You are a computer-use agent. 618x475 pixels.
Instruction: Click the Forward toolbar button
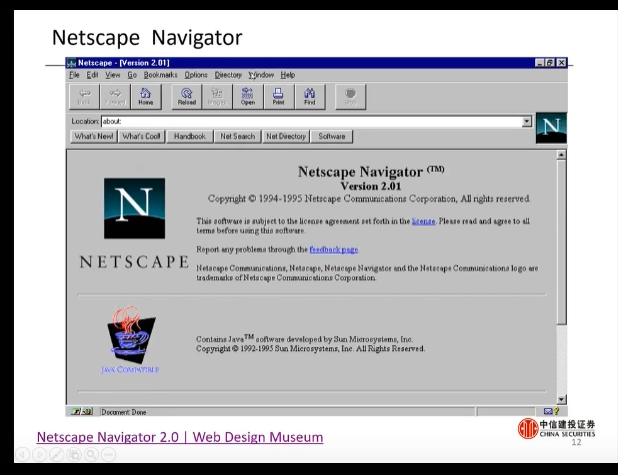point(115,97)
